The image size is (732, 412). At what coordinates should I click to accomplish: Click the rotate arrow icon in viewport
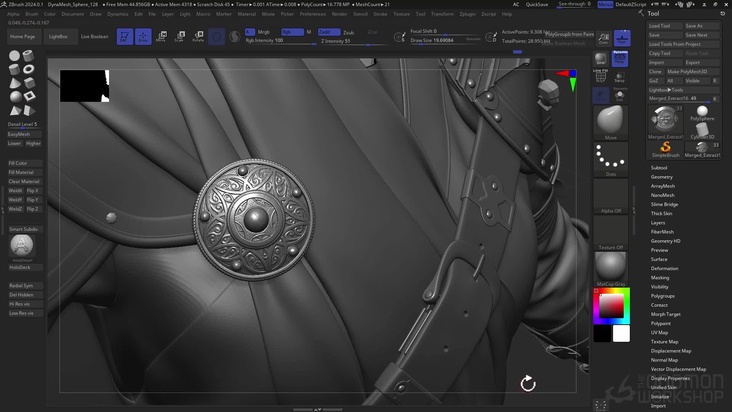(528, 384)
